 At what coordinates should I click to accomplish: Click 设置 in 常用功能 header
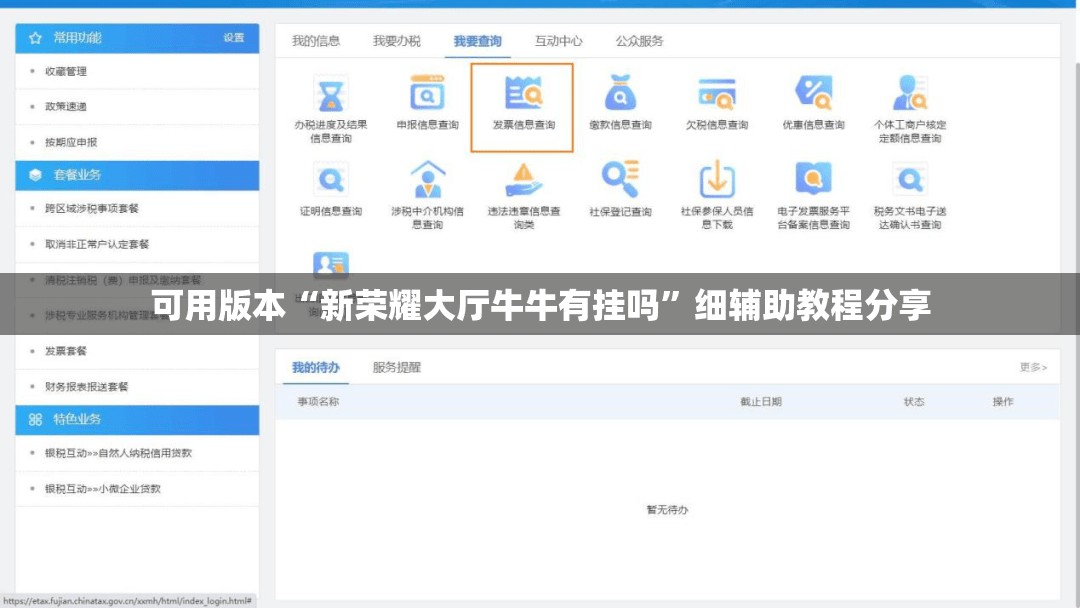click(x=233, y=38)
